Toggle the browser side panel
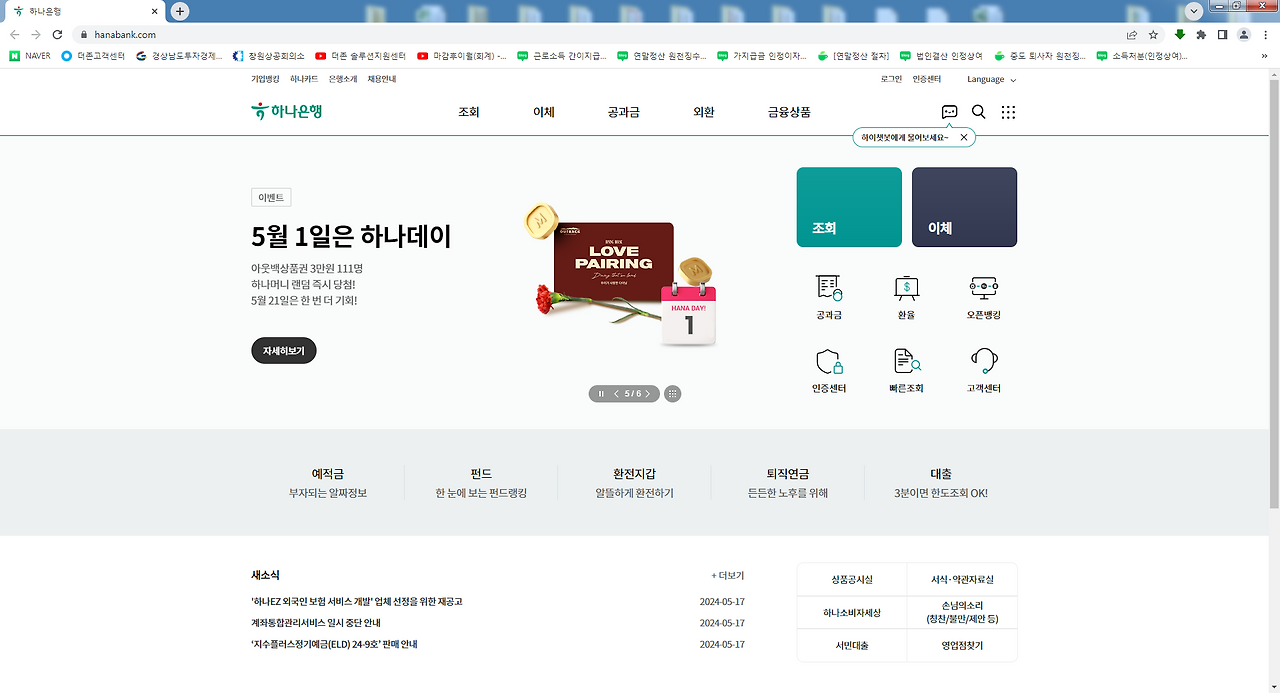1280x693 pixels. [1222, 34]
